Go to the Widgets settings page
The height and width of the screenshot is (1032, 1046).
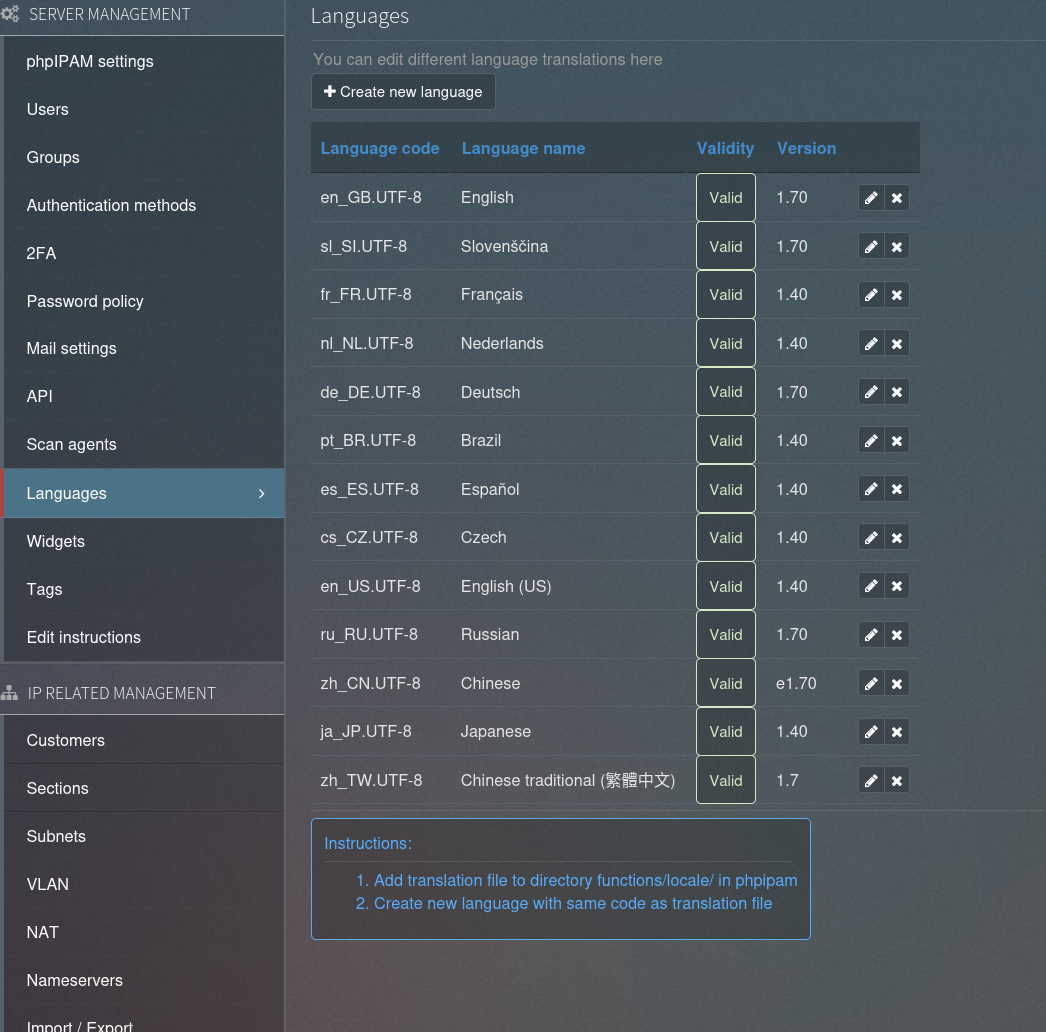pyautogui.click(x=56, y=542)
